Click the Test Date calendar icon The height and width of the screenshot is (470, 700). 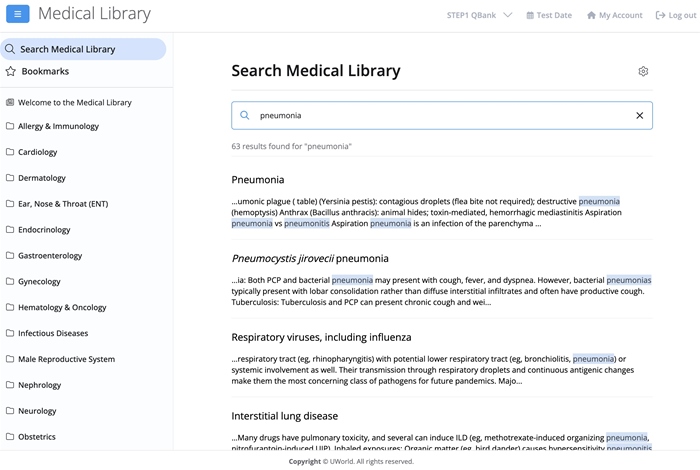[x=529, y=16]
